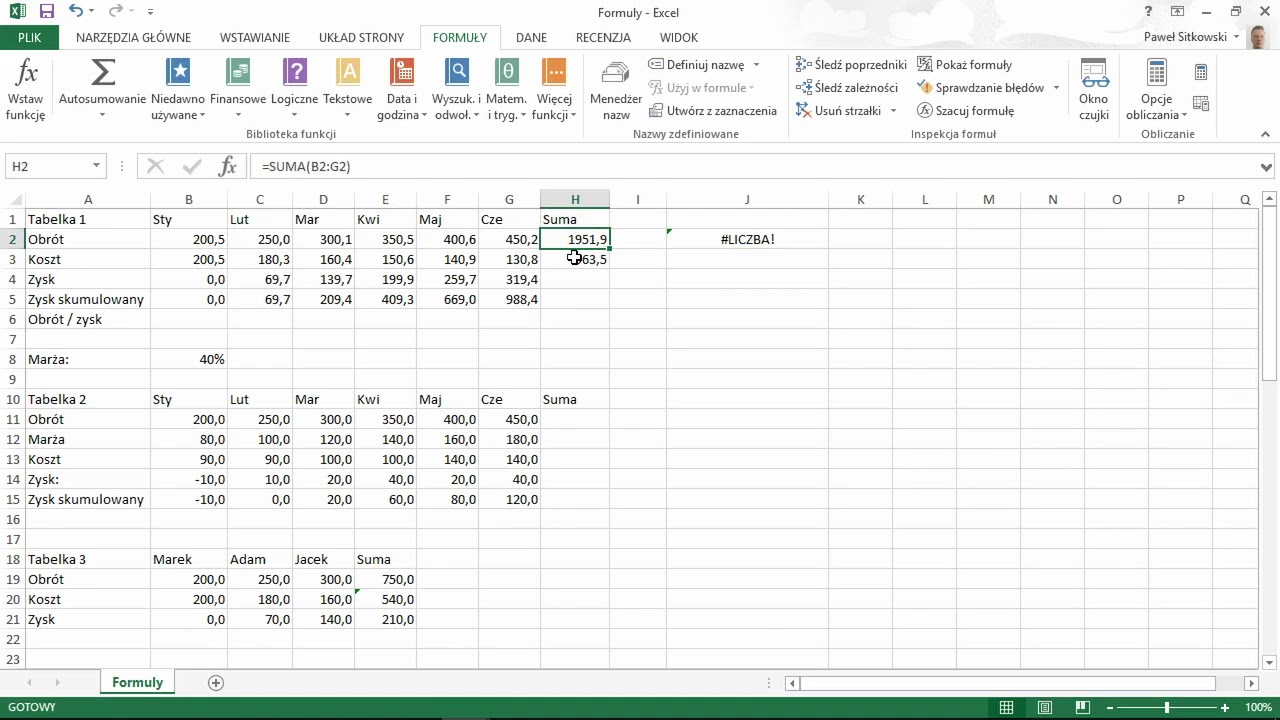Viewport: 1280px width, 720px height.
Task: Save workbook from quick access toolbar
Action: tap(46, 12)
